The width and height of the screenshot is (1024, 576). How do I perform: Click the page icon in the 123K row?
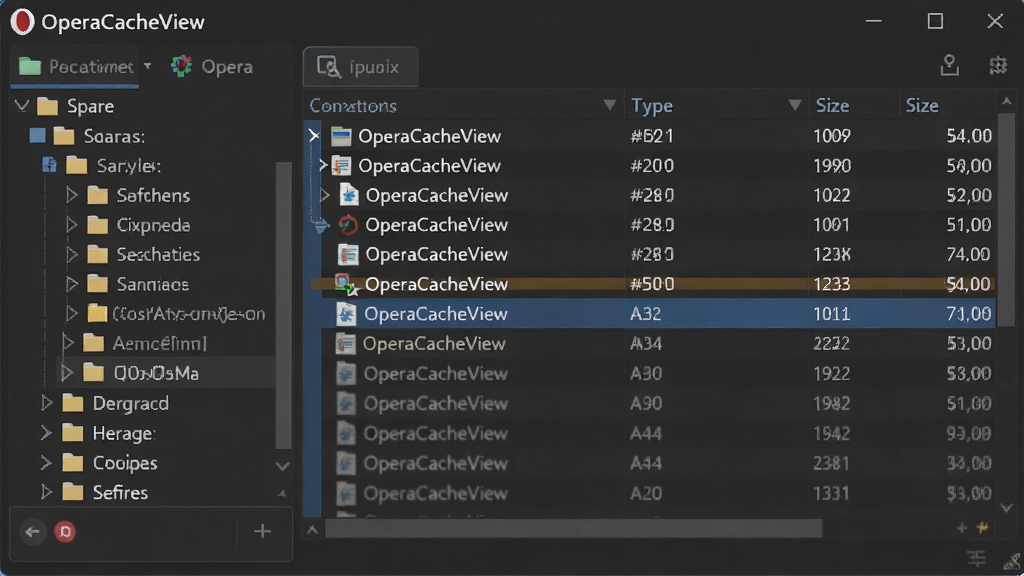pos(347,254)
